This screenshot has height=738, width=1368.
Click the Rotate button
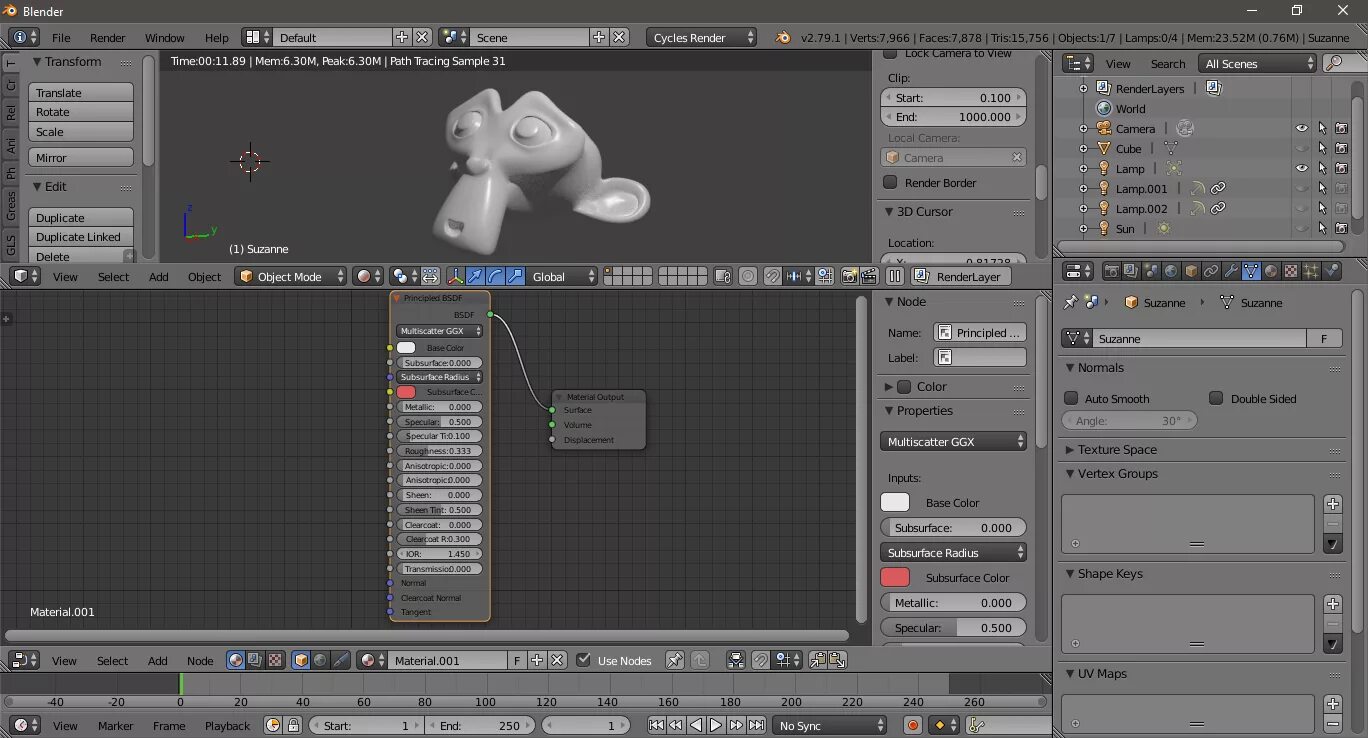(x=81, y=112)
